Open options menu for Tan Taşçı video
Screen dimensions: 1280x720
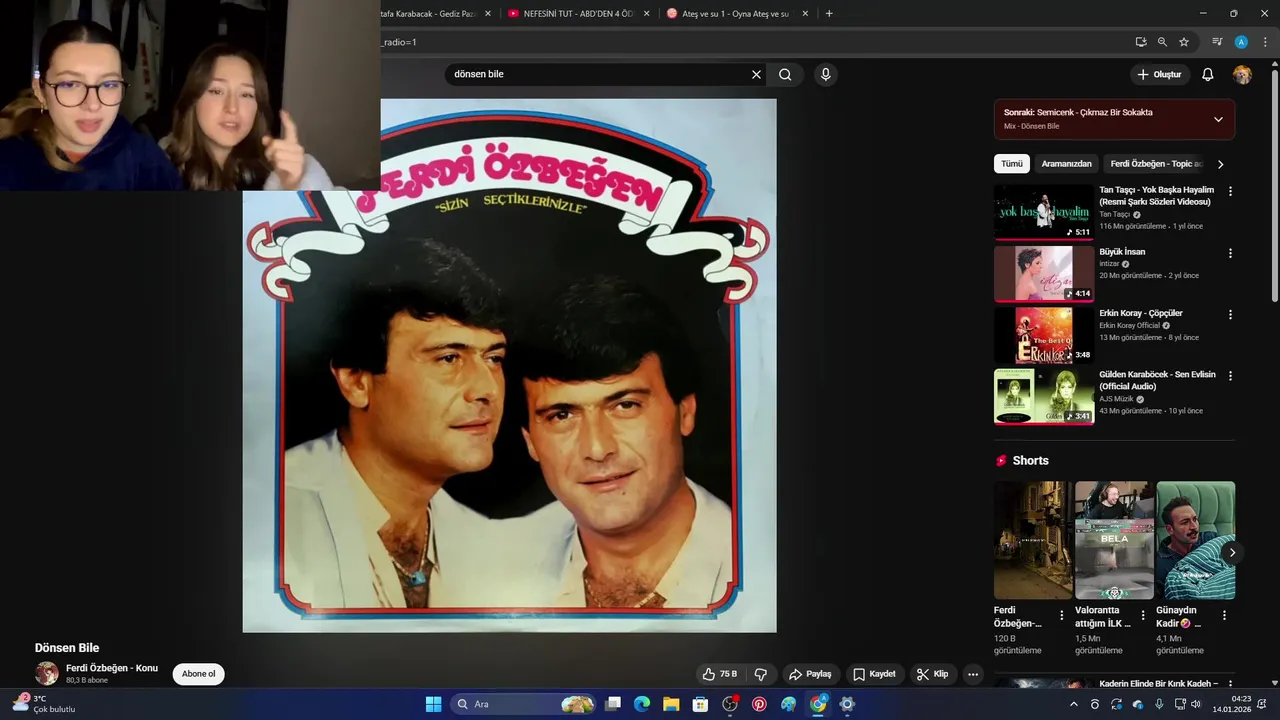[x=1230, y=191]
